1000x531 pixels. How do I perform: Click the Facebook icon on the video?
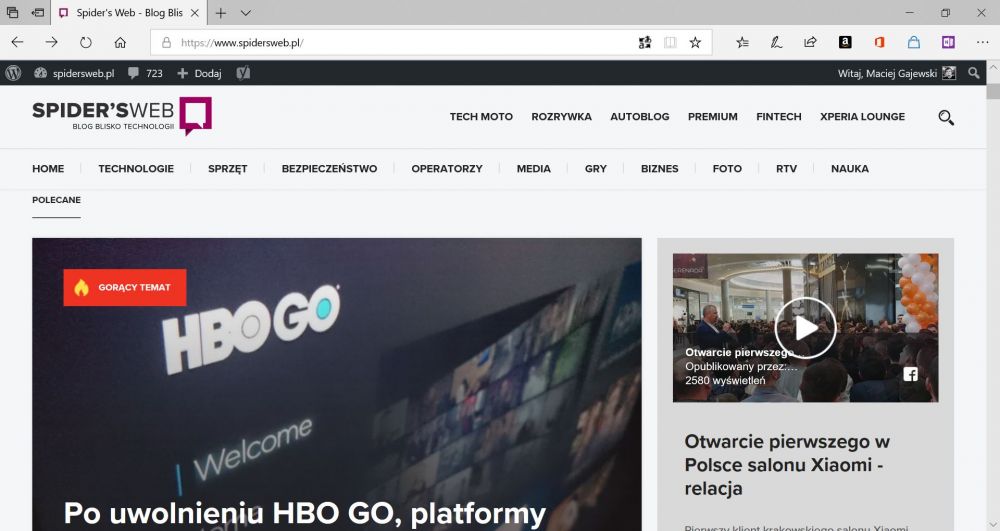[910, 374]
